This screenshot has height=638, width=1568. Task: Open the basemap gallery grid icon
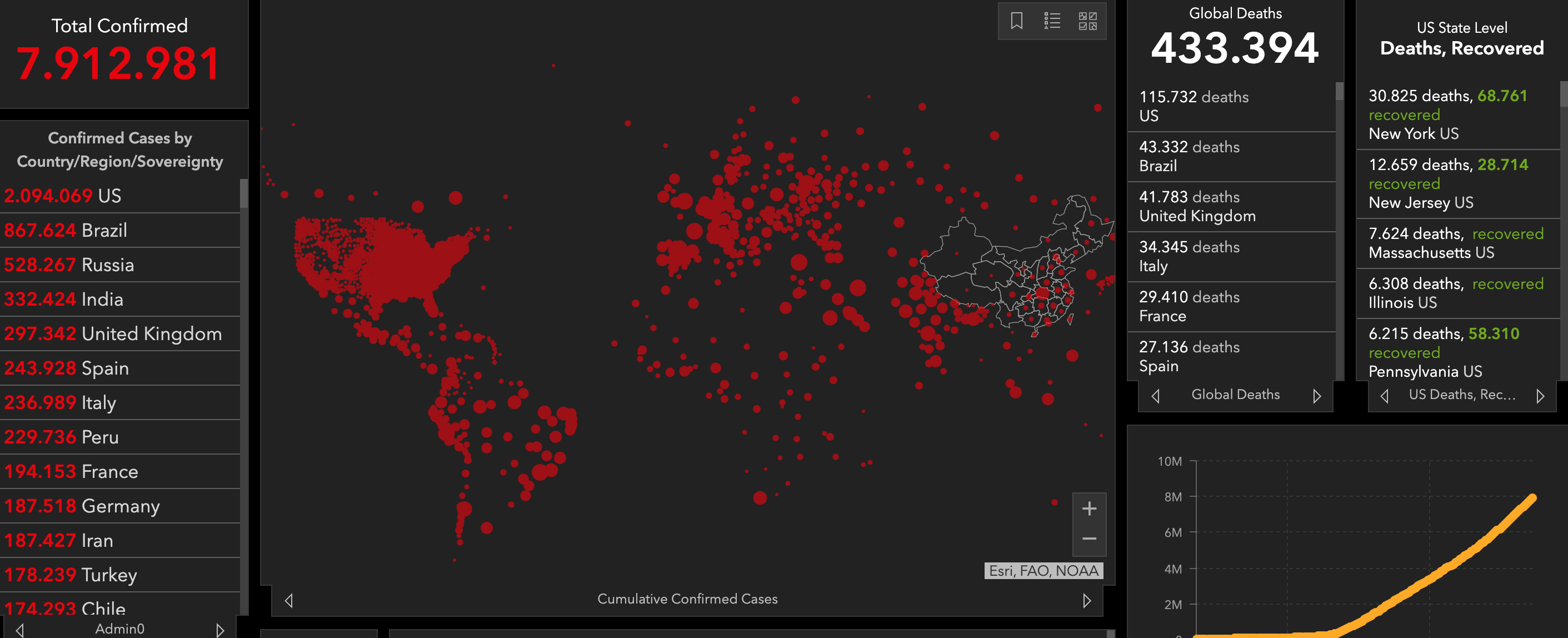(x=1087, y=21)
